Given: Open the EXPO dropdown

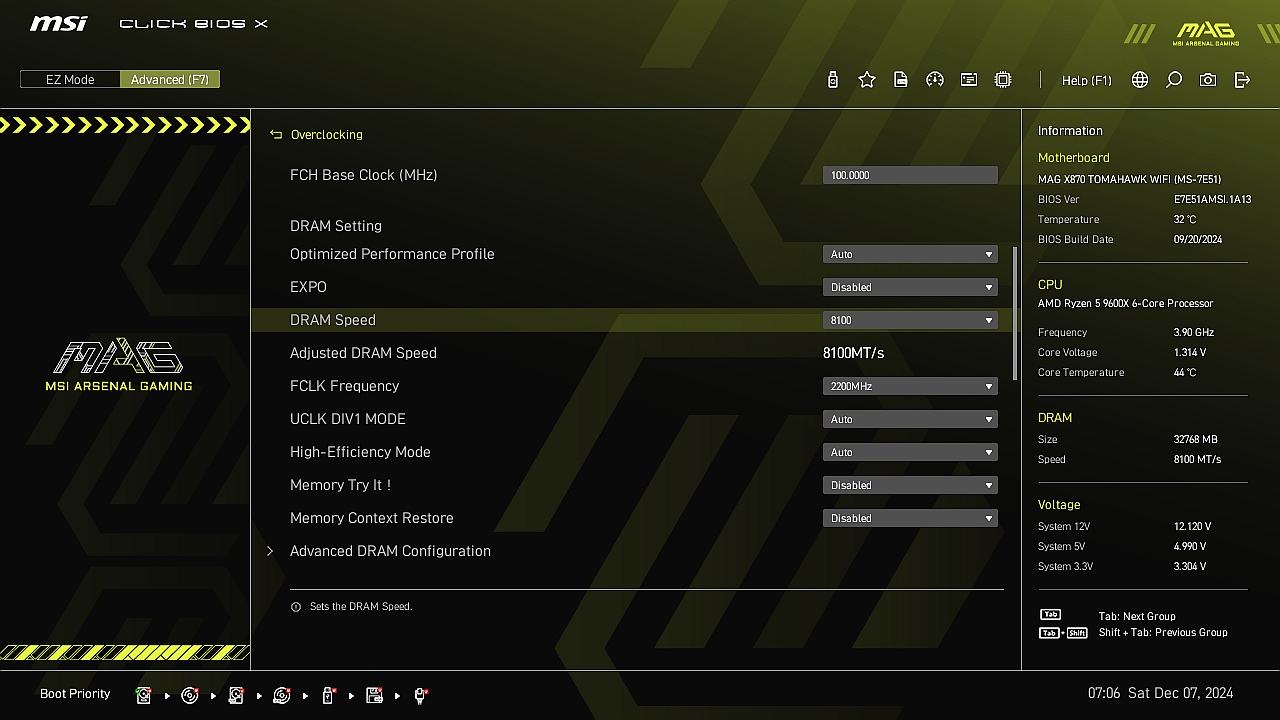Looking at the screenshot, I should click(x=910, y=287).
